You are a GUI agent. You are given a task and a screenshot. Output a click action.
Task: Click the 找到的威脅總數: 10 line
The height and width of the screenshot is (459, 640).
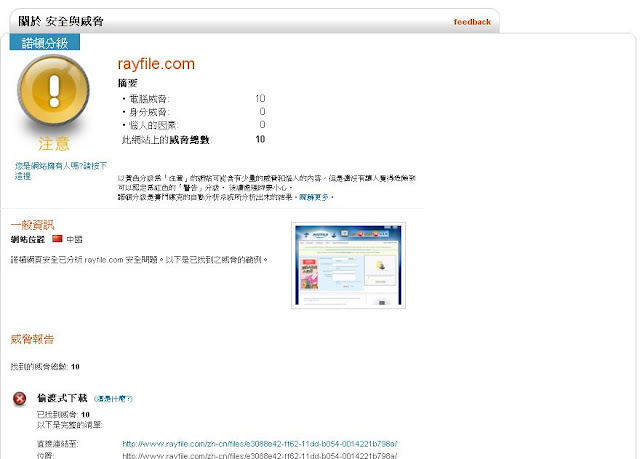coord(45,367)
